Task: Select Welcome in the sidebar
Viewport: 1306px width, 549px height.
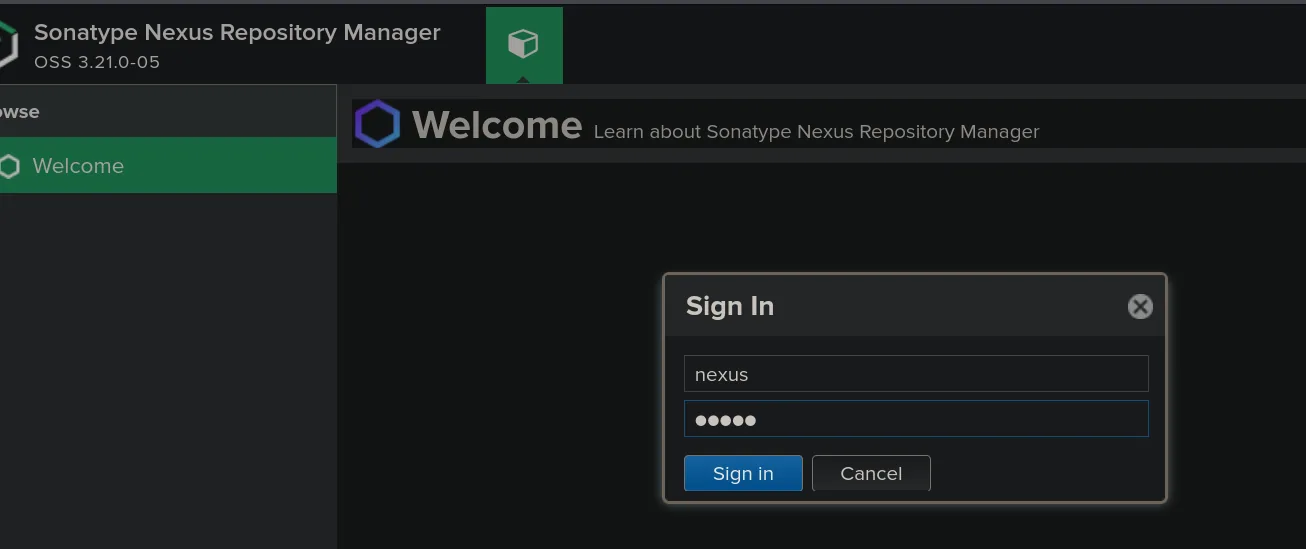Action: (168, 166)
